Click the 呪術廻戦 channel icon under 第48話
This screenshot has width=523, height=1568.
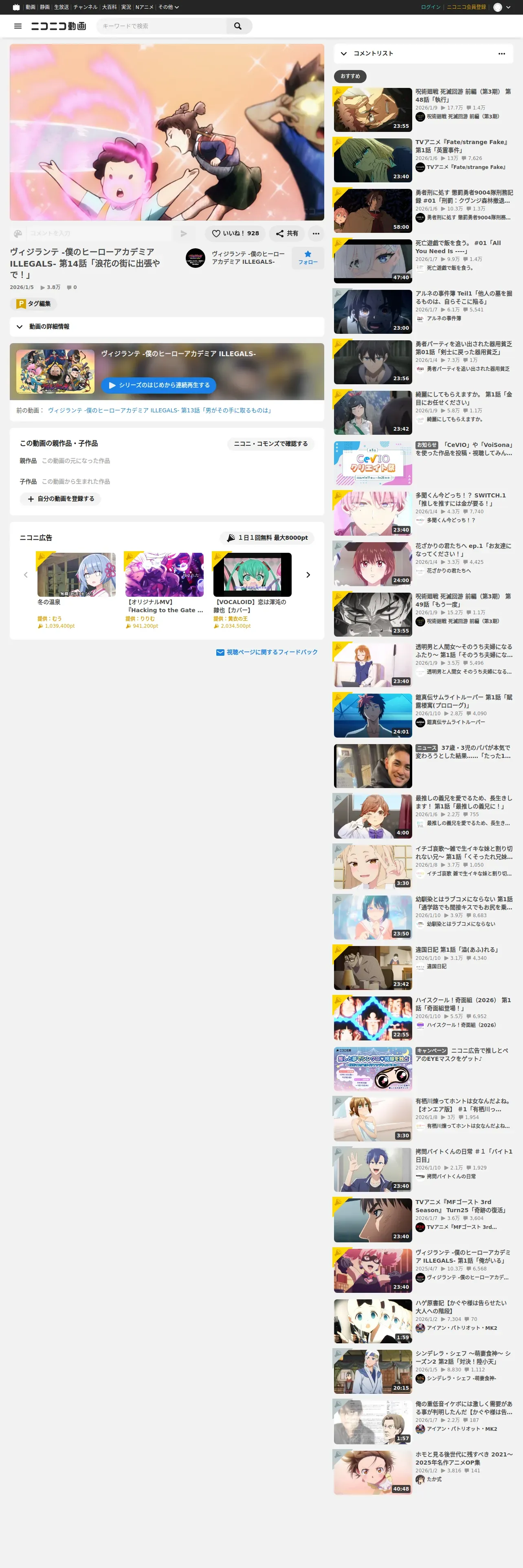[420, 117]
